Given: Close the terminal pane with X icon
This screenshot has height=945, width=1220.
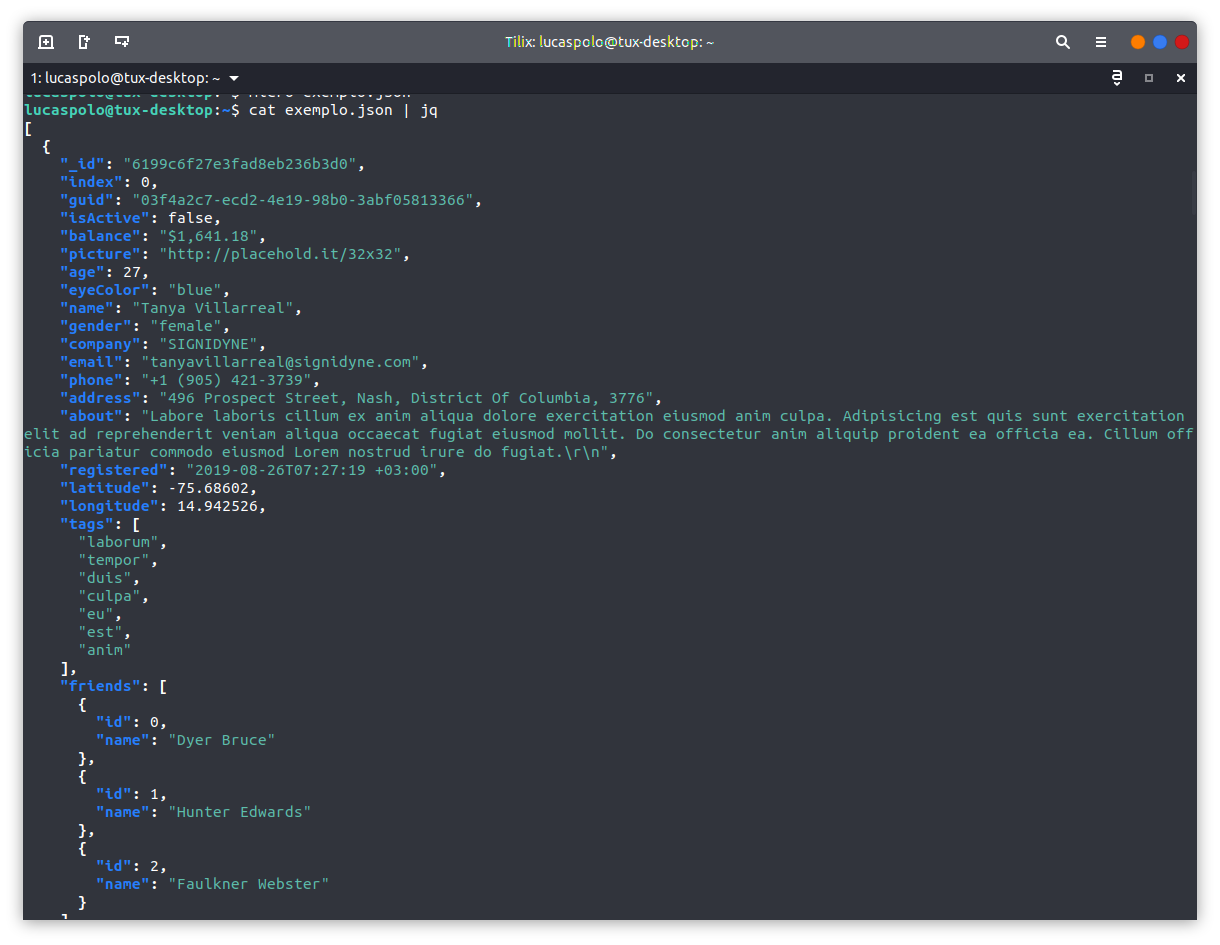Looking at the screenshot, I should pos(1181,78).
